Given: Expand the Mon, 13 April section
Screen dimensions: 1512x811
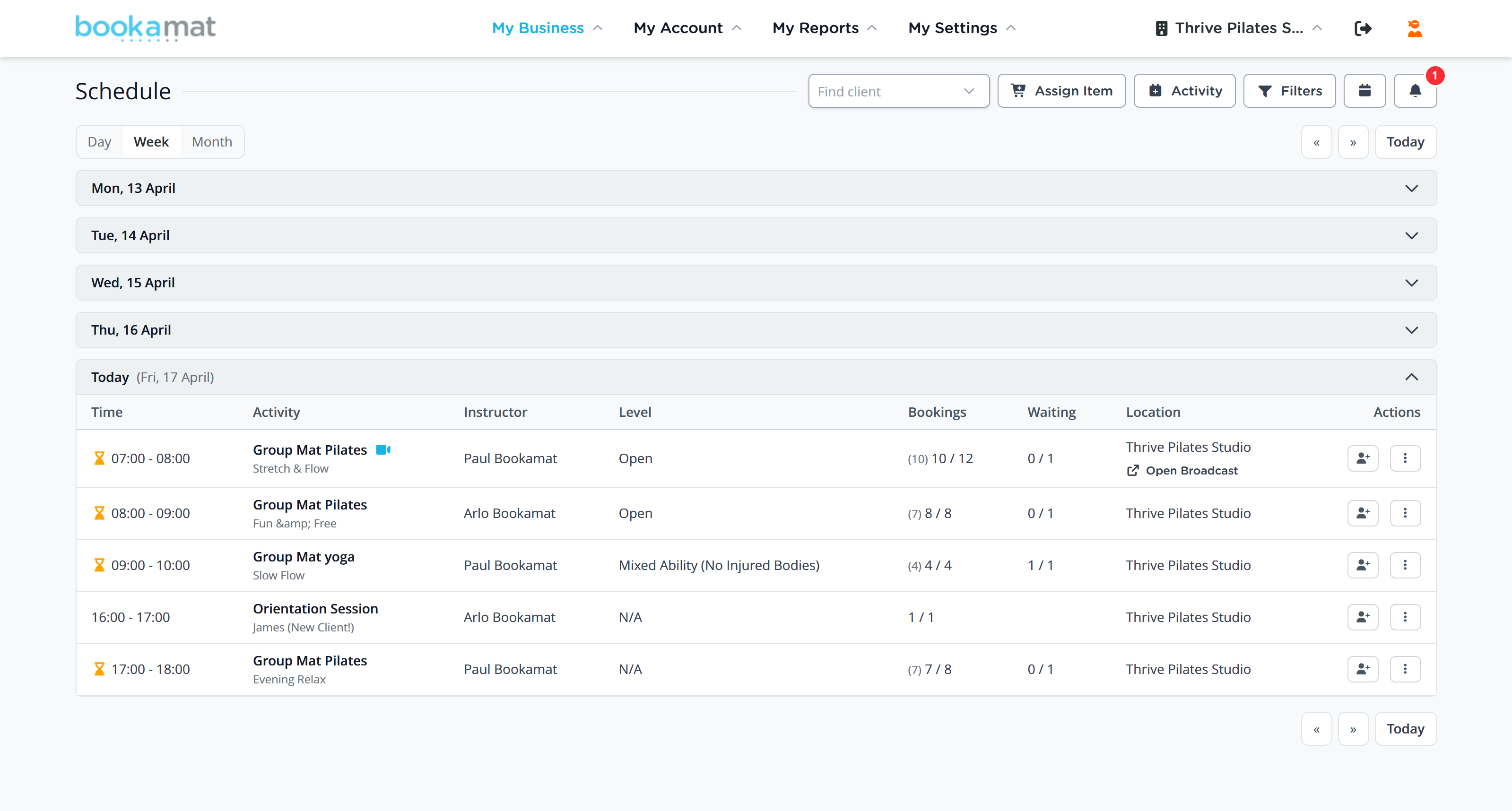Looking at the screenshot, I should pyautogui.click(x=756, y=188).
